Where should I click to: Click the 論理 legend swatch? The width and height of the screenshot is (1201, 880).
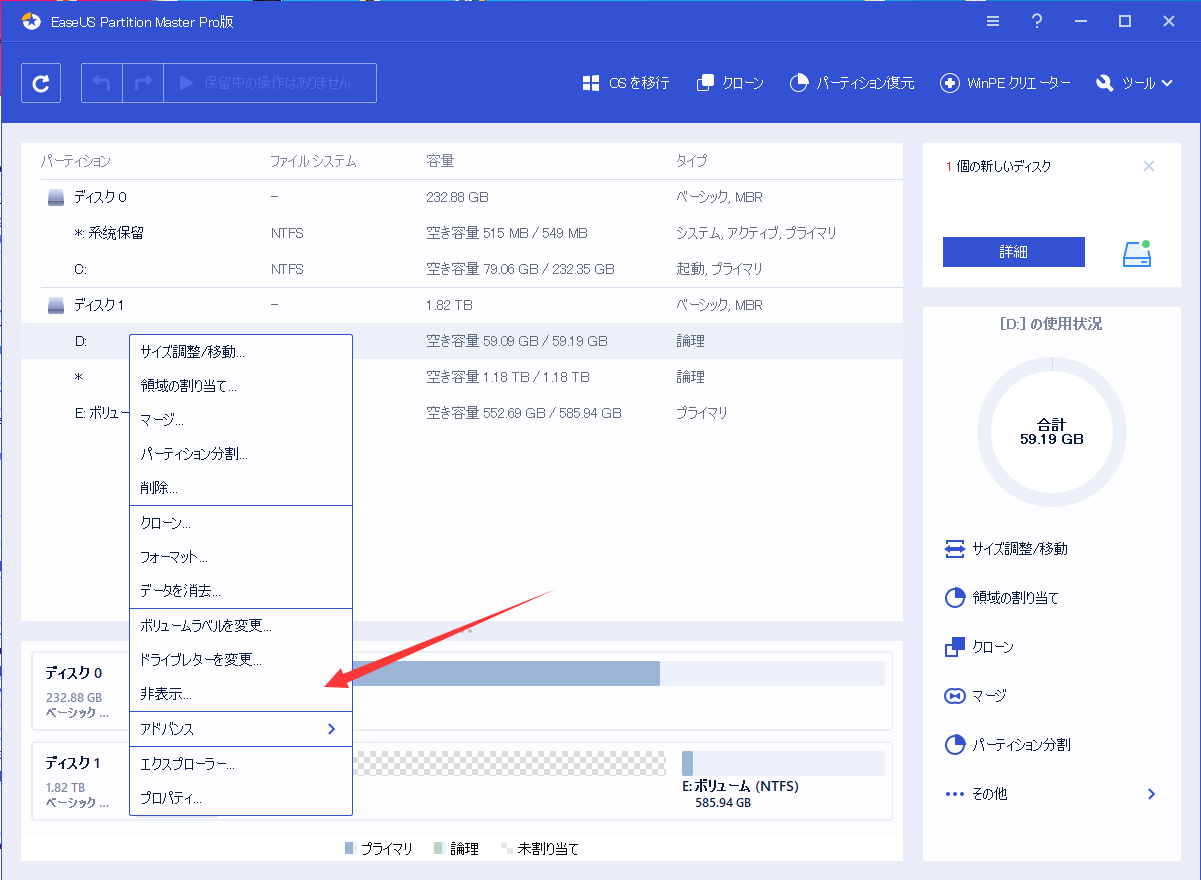[x=439, y=848]
